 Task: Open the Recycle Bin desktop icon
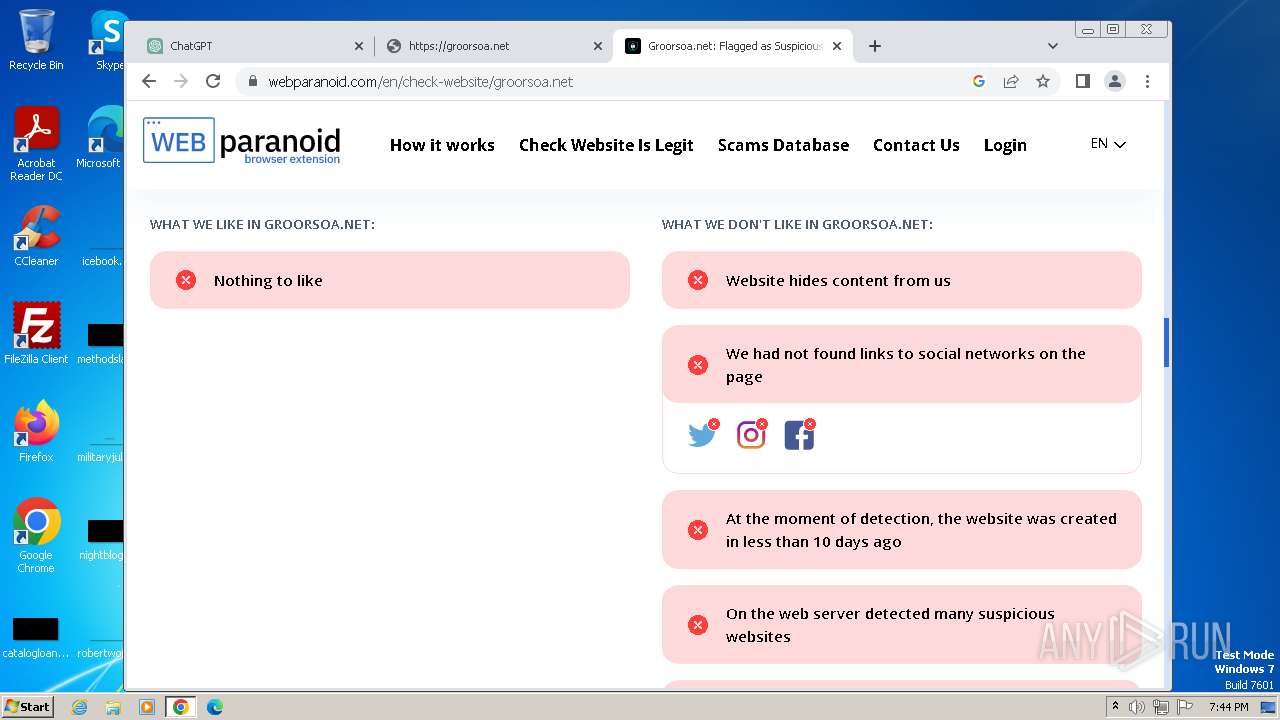[36, 40]
